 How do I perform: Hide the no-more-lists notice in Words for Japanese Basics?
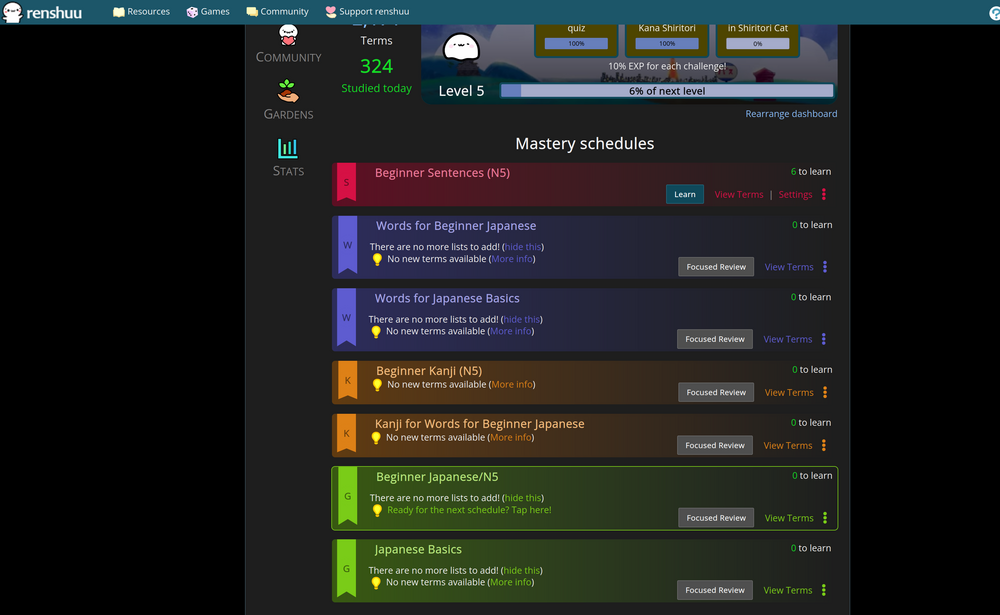click(521, 319)
